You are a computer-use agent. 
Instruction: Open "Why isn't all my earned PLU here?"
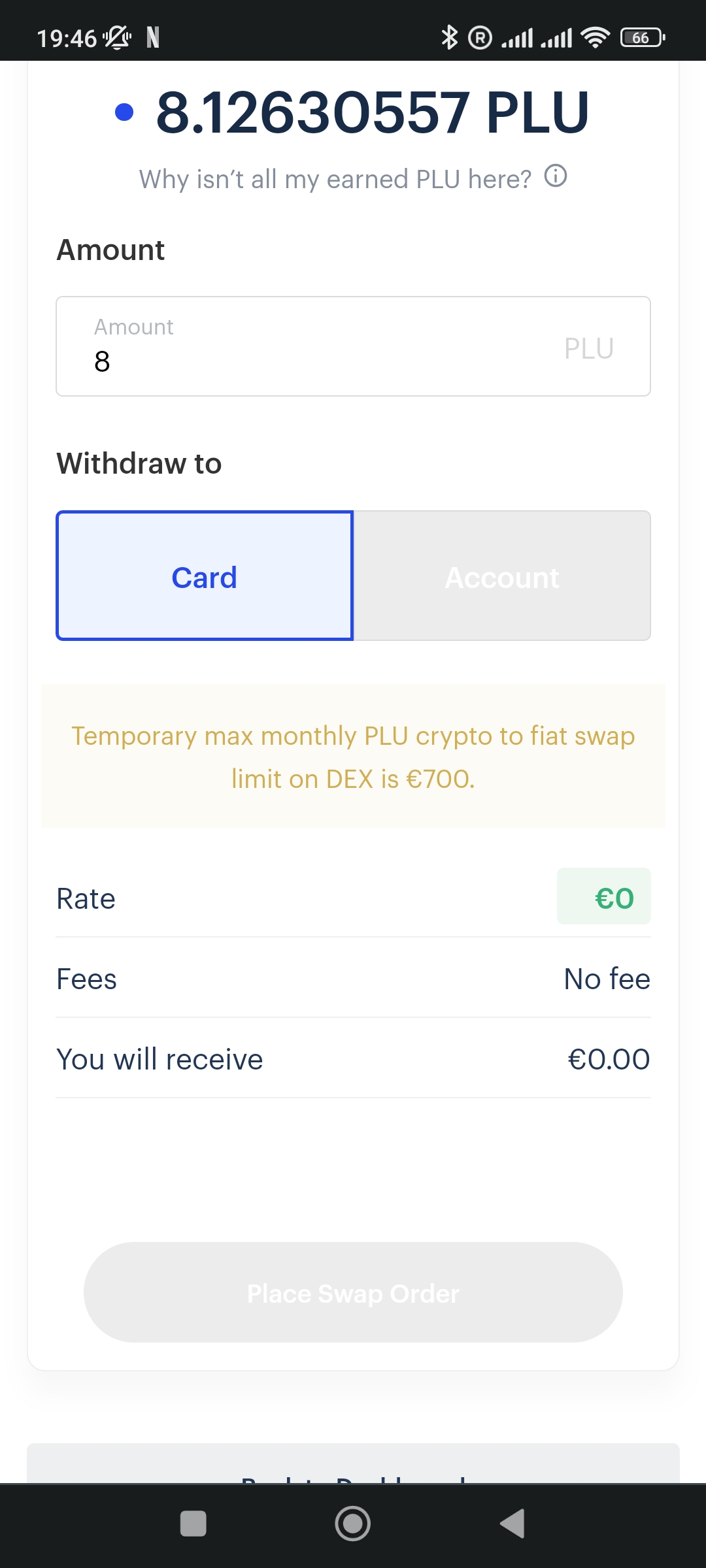click(x=335, y=179)
